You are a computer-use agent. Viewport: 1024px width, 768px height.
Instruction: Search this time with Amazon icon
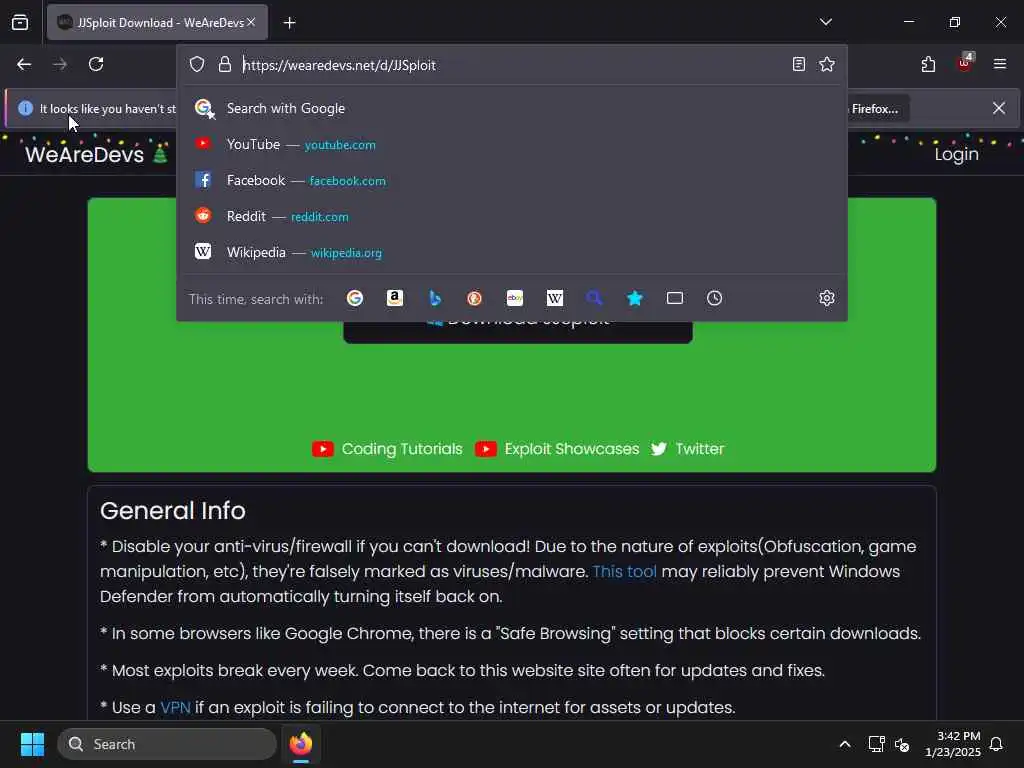pos(394,298)
